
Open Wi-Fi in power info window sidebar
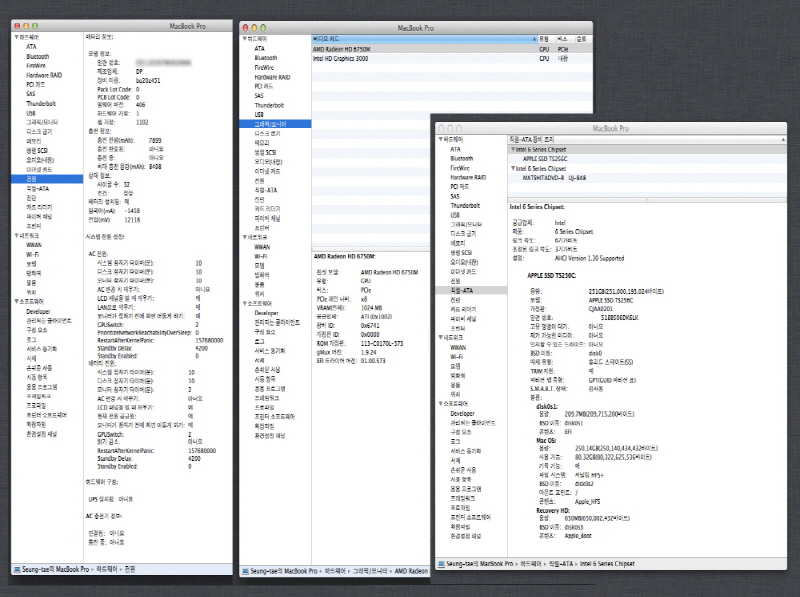click(x=32, y=254)
